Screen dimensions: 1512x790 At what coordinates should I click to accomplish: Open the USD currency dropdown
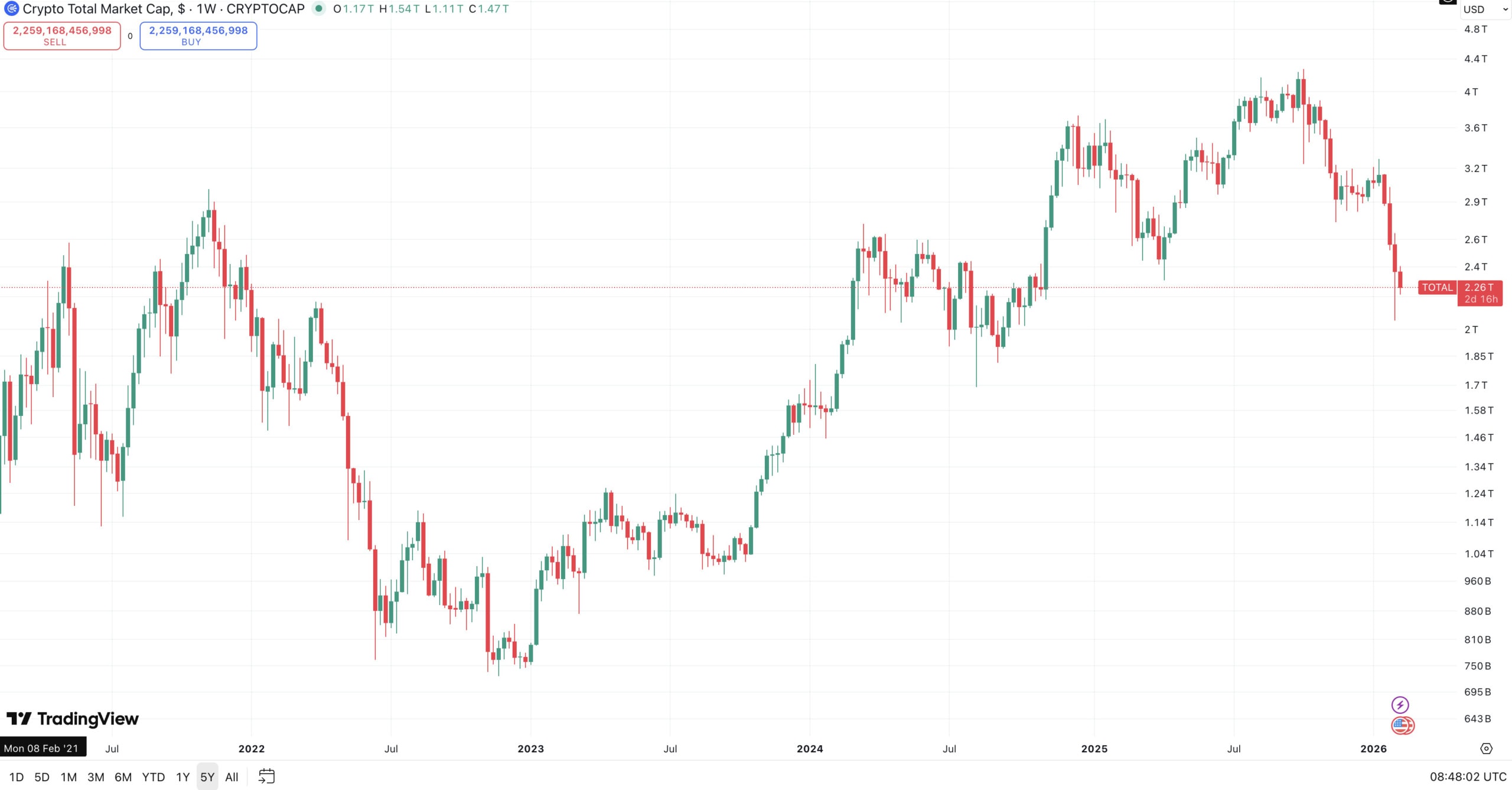coord(1485,9)
